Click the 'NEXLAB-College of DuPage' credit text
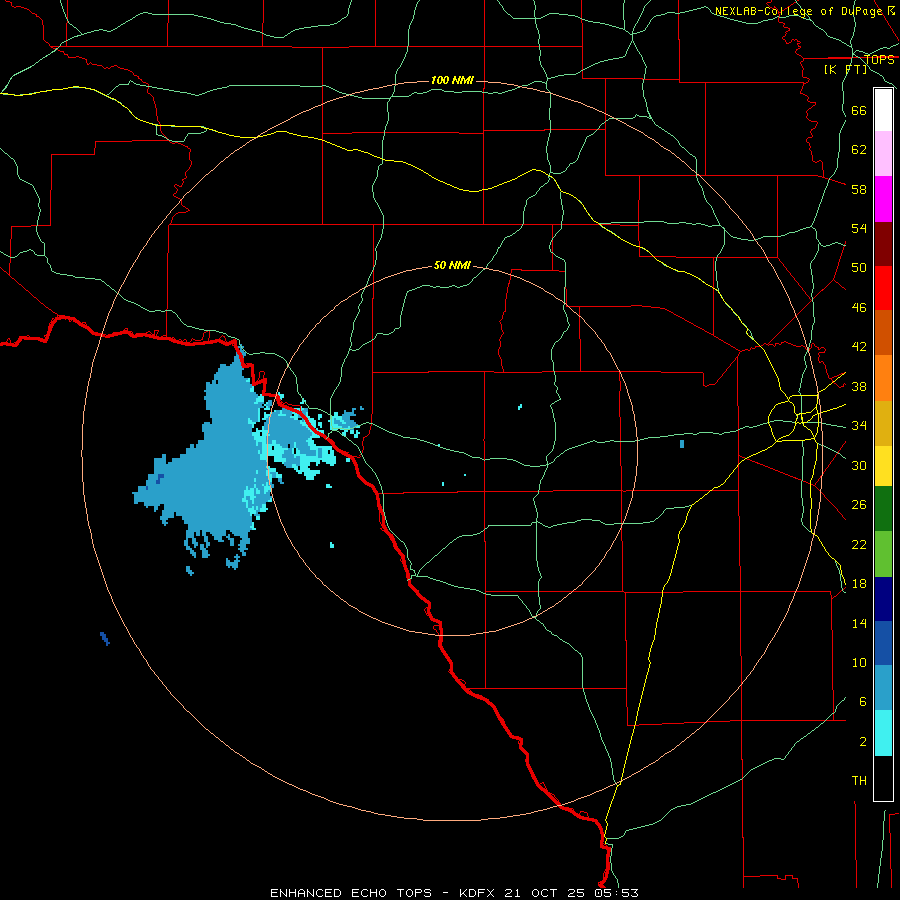Image resolution: width=900 pixels, height=900 pixels. coord(798,11)
